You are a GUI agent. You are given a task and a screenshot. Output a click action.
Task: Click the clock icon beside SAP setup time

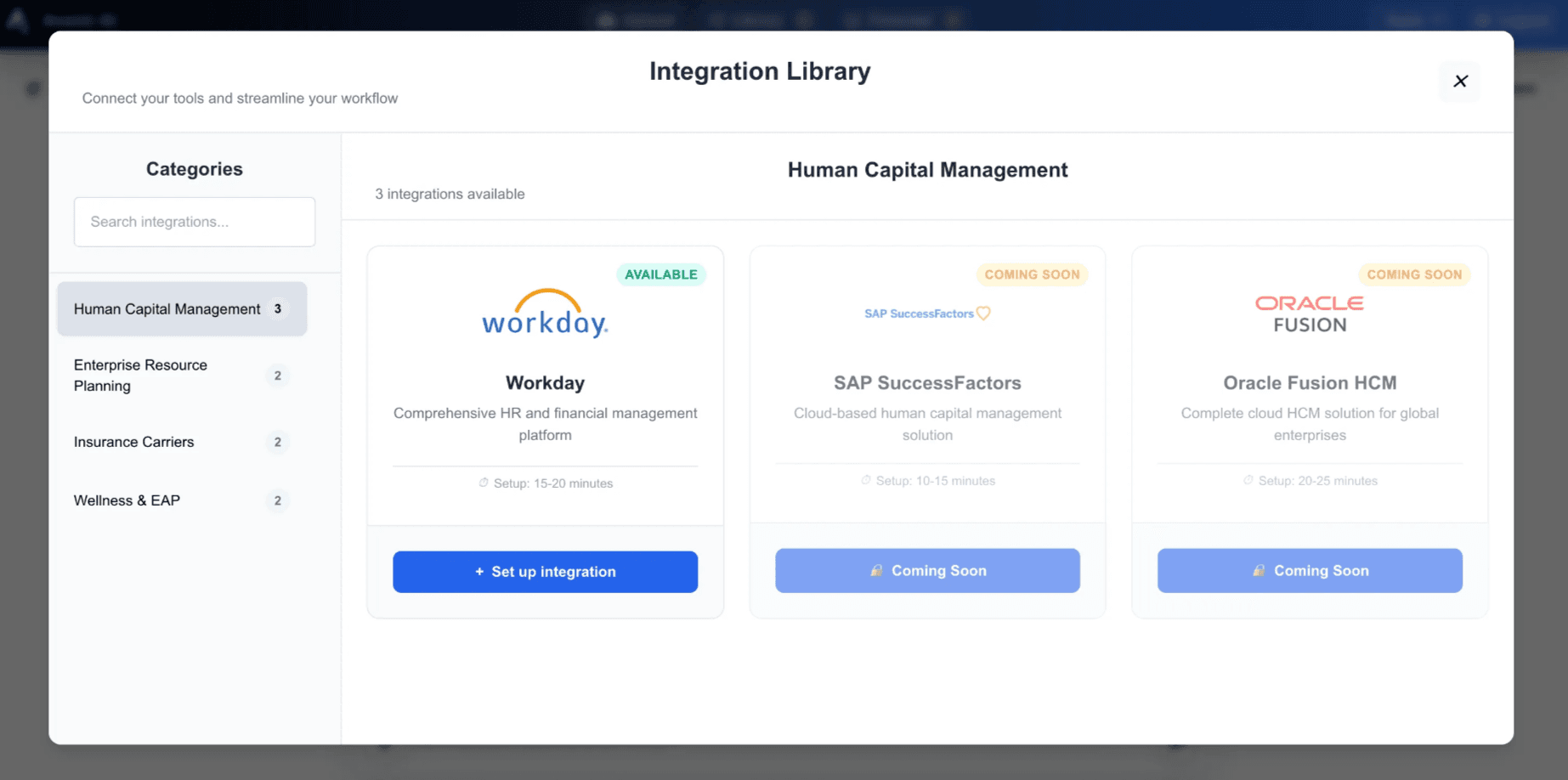coord(866,480)
